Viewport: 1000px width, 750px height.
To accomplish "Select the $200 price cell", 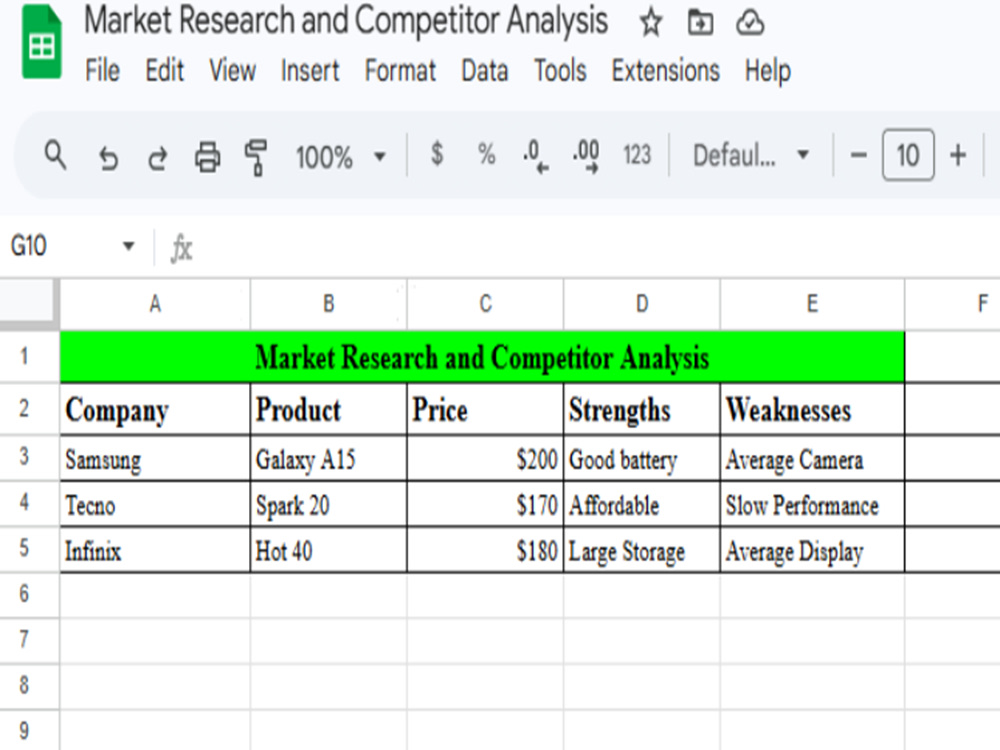I will click(x=485, y=459).
